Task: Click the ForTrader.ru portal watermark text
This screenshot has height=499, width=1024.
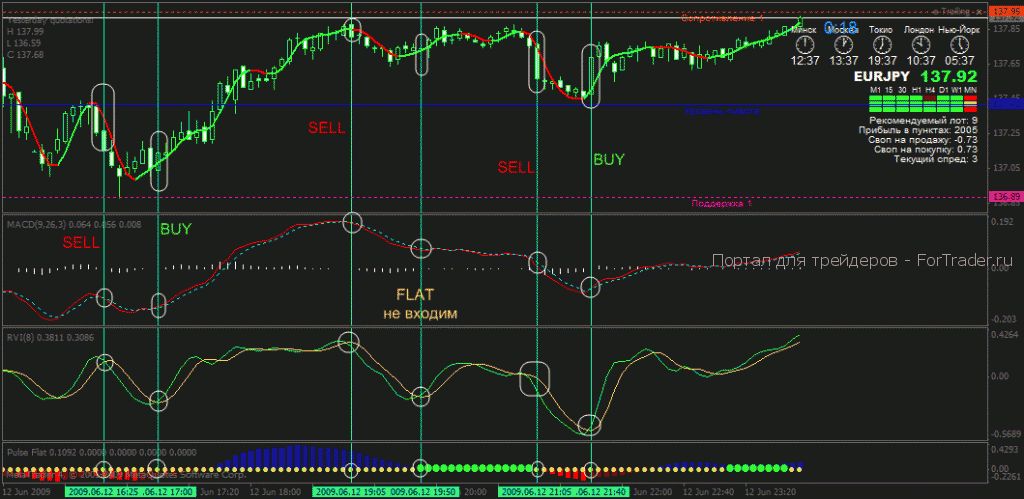Action: pyautogui.click(x=861, y=260)
